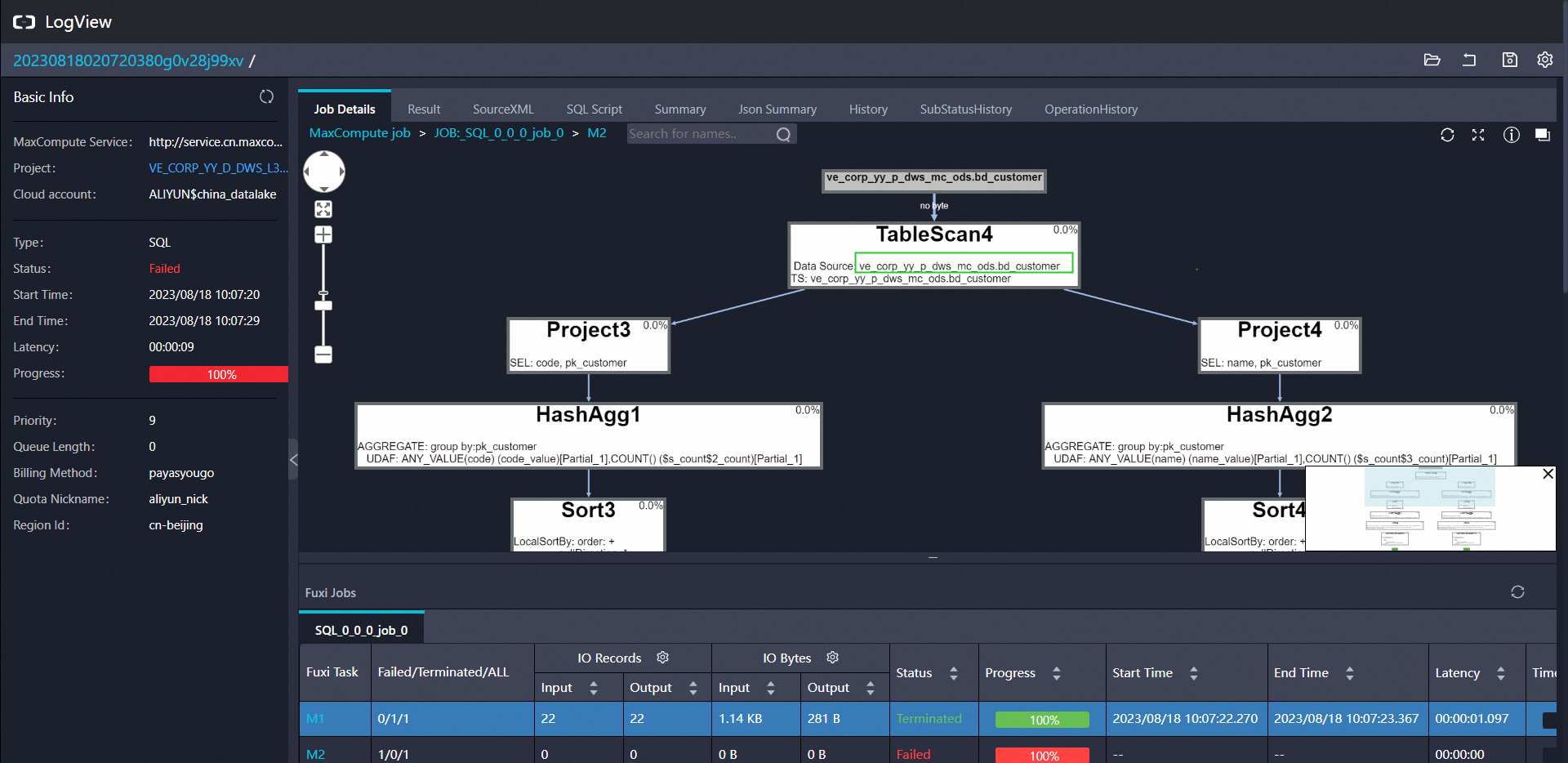Click the minimap thumbnail preview
Viewport: 1568px width, 763px height.
pyautogui.click(x=1430, y=508)
